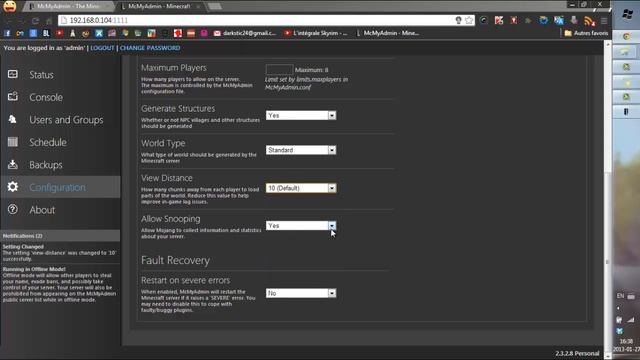This screenshot has height=360, width=640.
Task: Switch to McMyAdmin - Minecraft tab
Action: (x=160, y=6)
